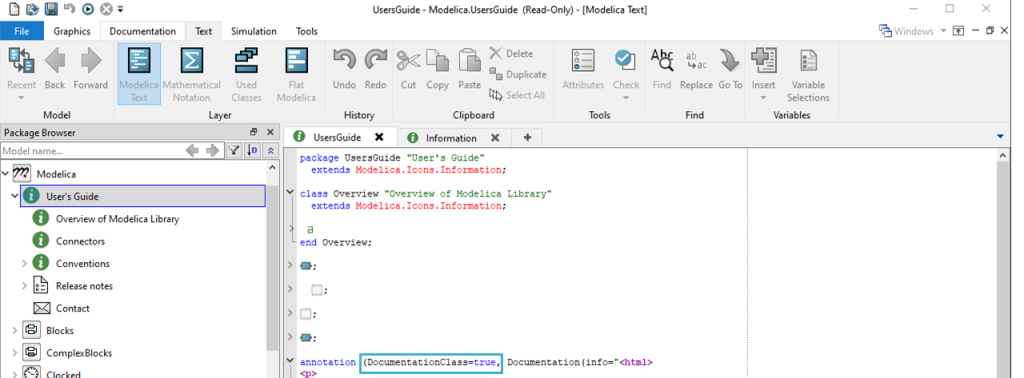1024x378 pixels.
Task: Open the Recent models dropdown
Action: tap(21, 98)
